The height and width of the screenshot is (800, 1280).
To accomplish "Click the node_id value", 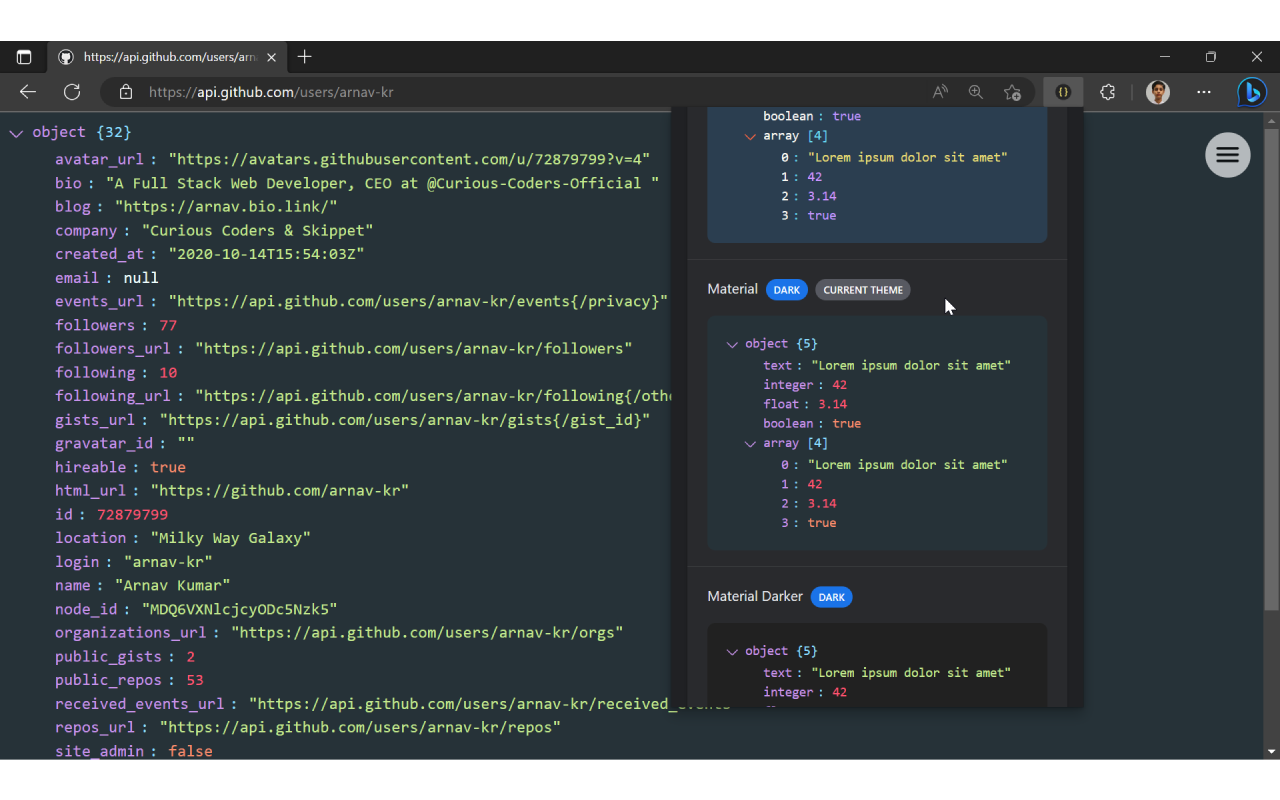I will pos(239,609).
